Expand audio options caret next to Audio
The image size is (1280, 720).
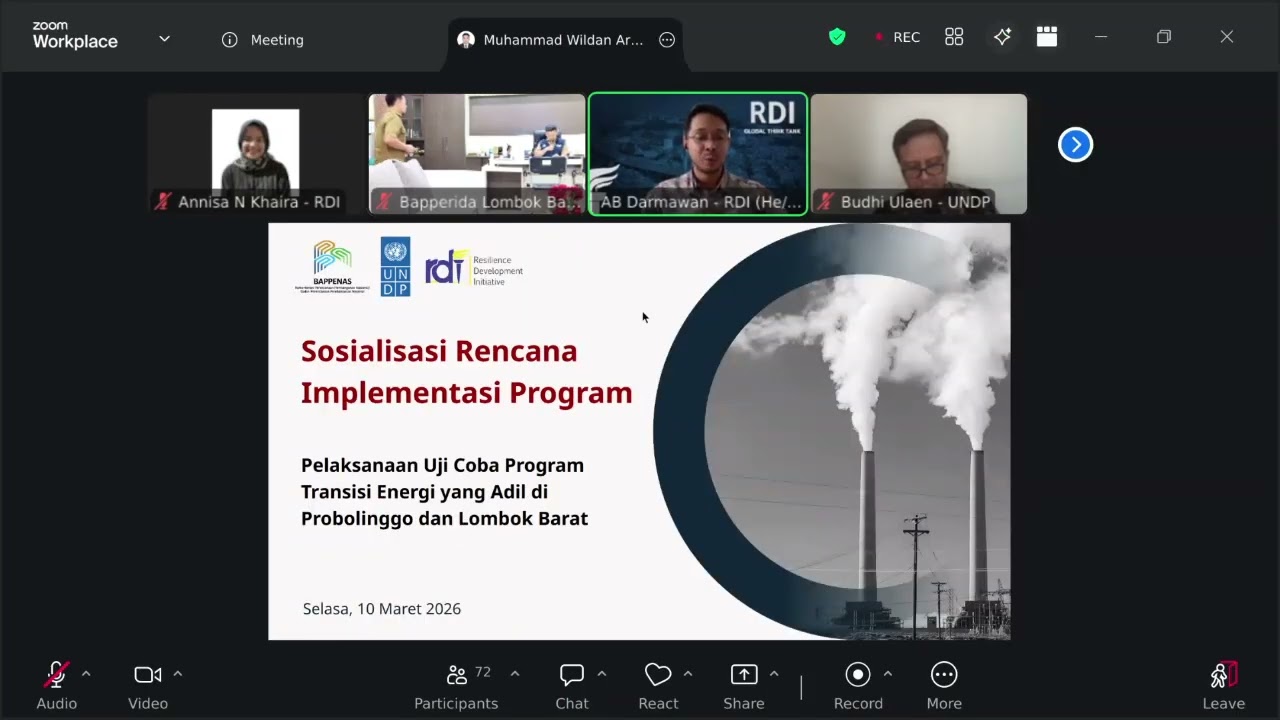[86, 674]
